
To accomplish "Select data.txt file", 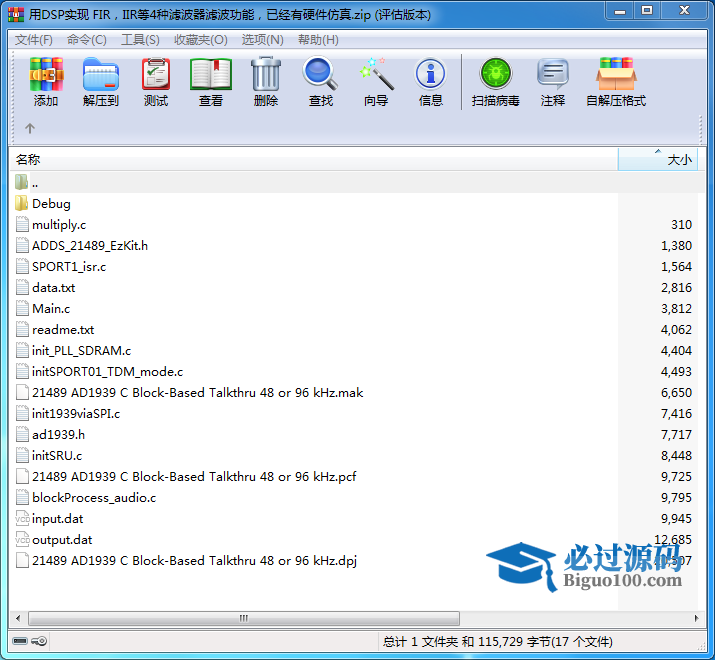I will click(53, 287).
